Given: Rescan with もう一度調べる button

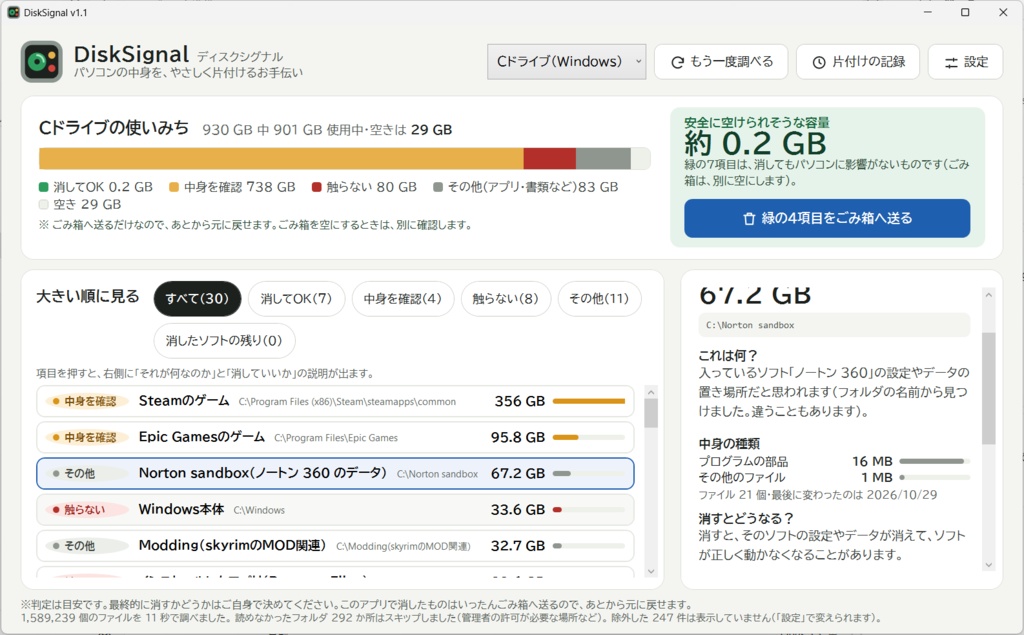Looking at the screenshot, I should coord(721,61).
